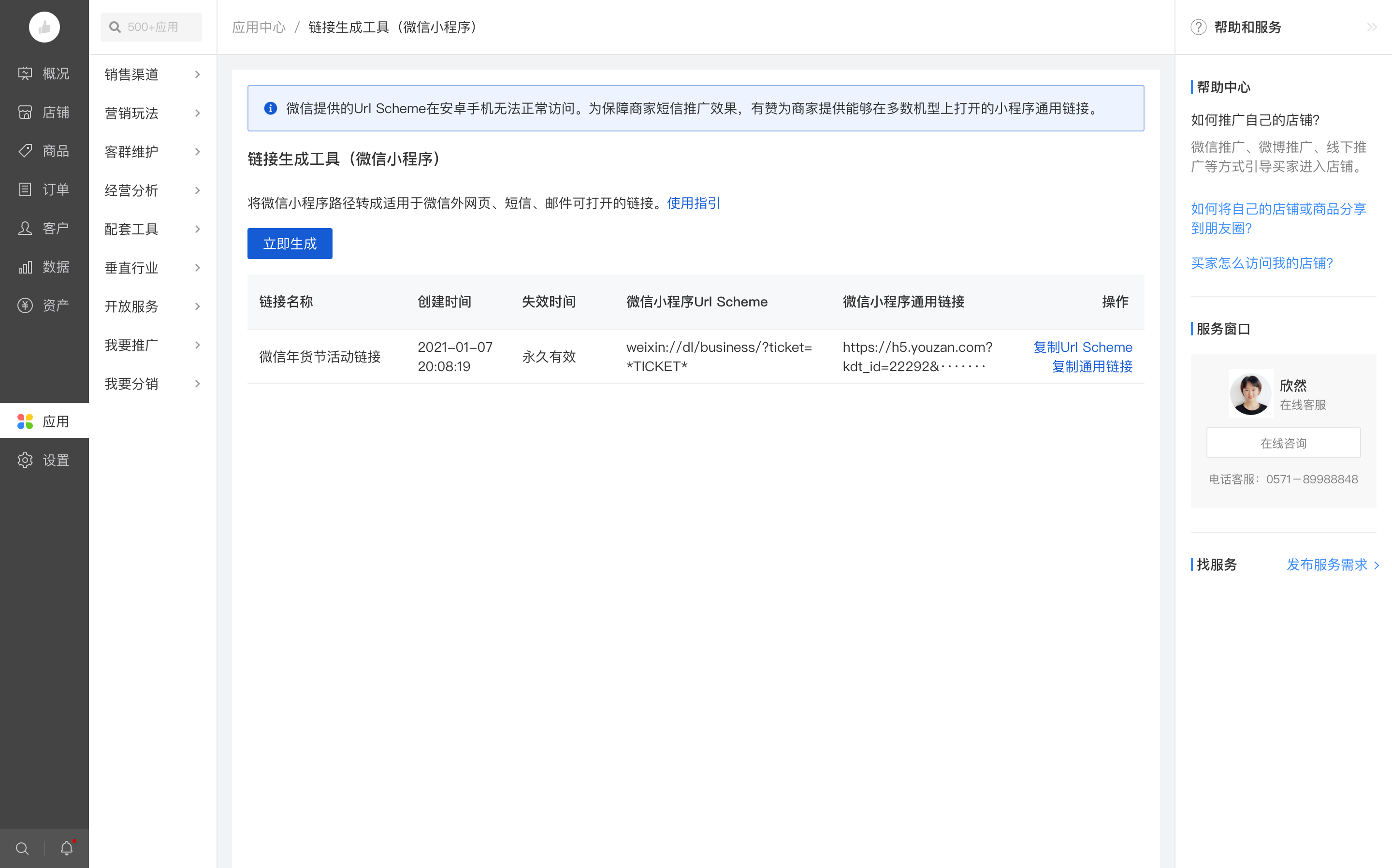The width and height of the screenshot is (1392, 868).
Task: Click the 商品 tag icon
Action: coord(25,151)
